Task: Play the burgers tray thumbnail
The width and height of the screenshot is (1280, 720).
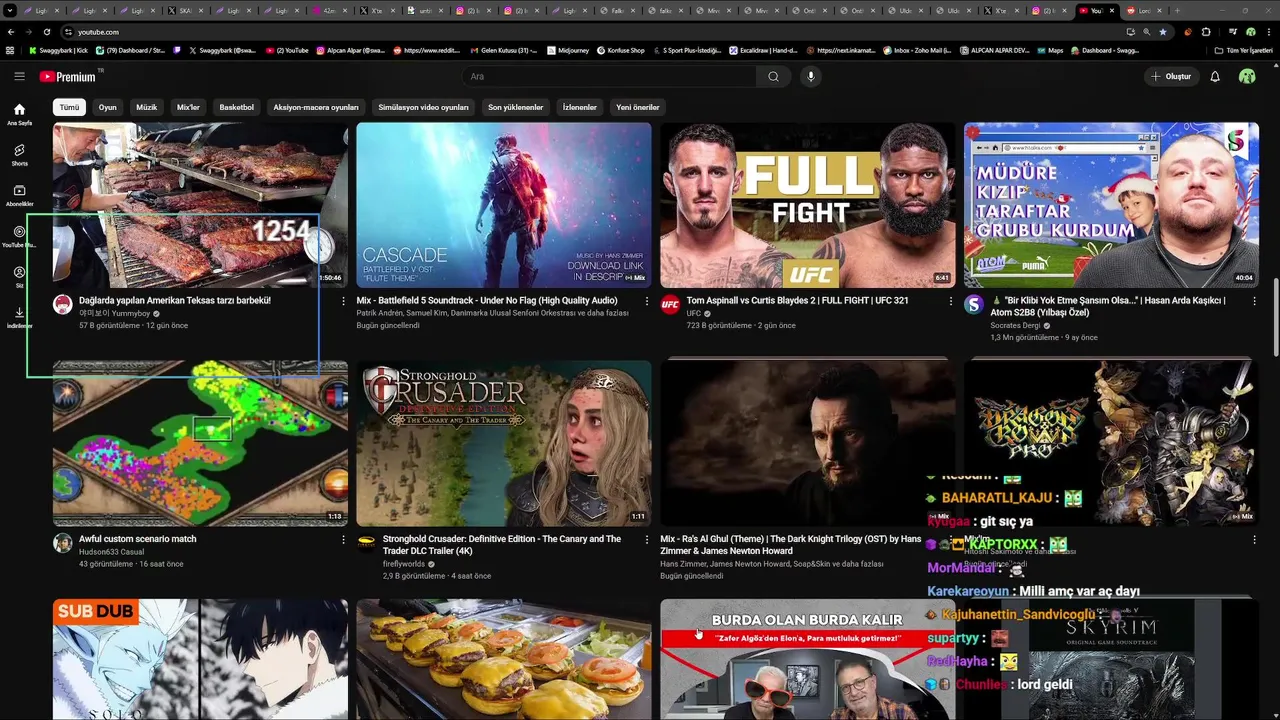Action: [504, 659]
